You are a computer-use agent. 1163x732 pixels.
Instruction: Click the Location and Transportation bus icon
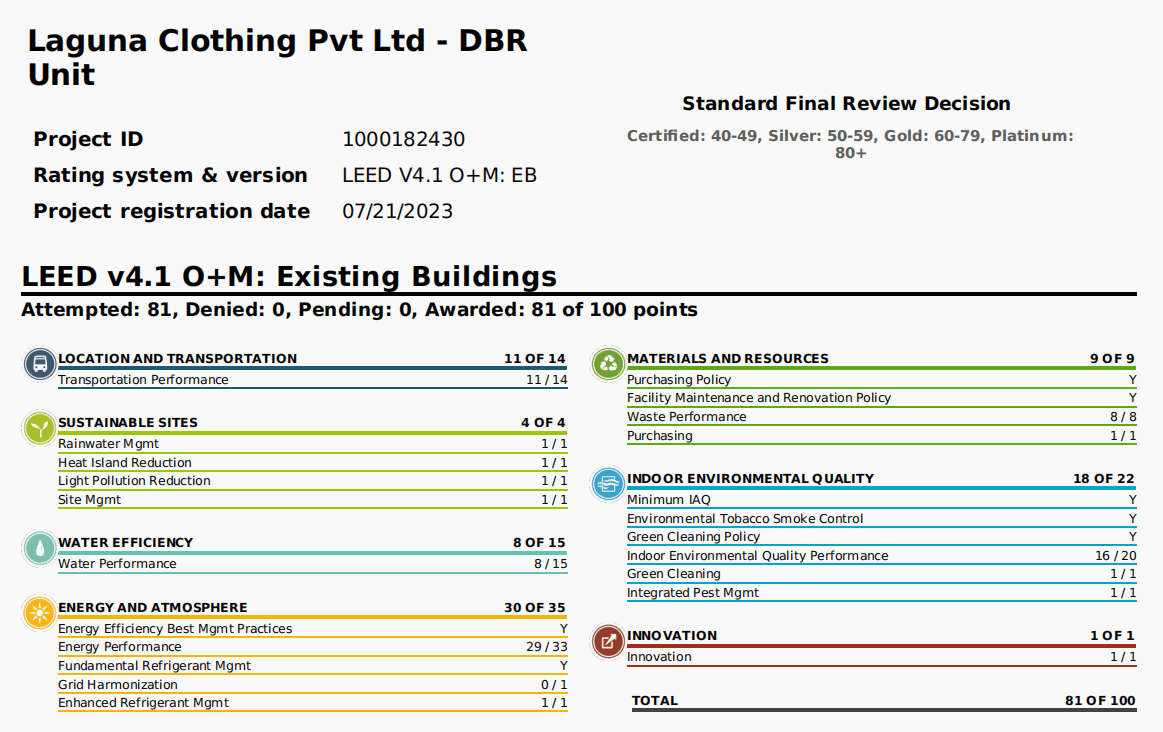pyautogui.click(x=40, y=364)
